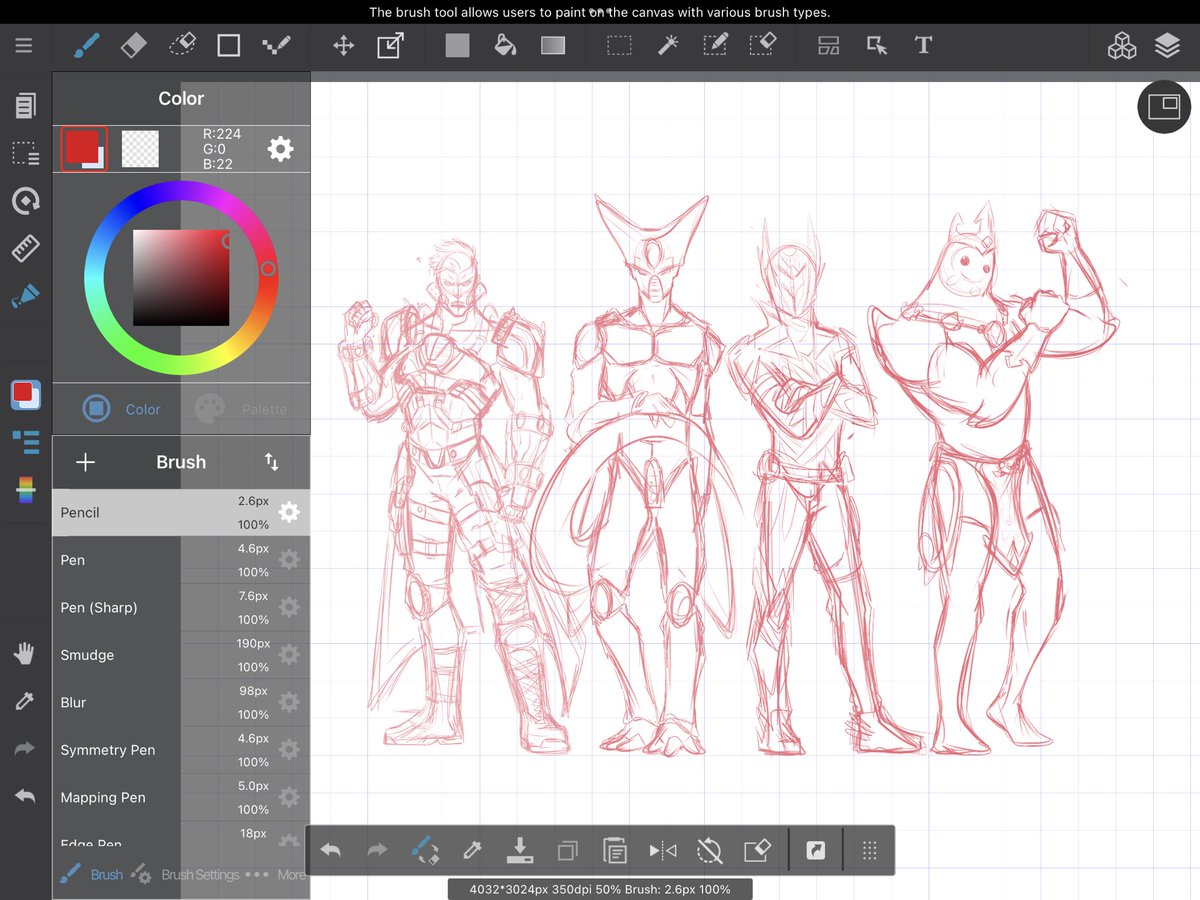Select the selection pen tool

coord(716,46)
